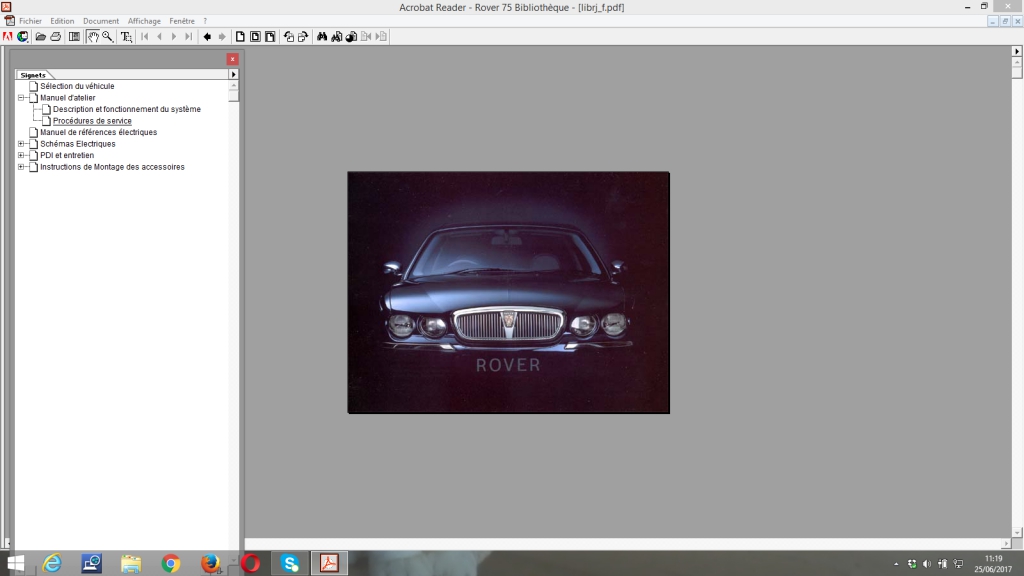This screenshot has height=576, width=1024.
Task: Open the Edition menu
Action: [x=62, y=21]
